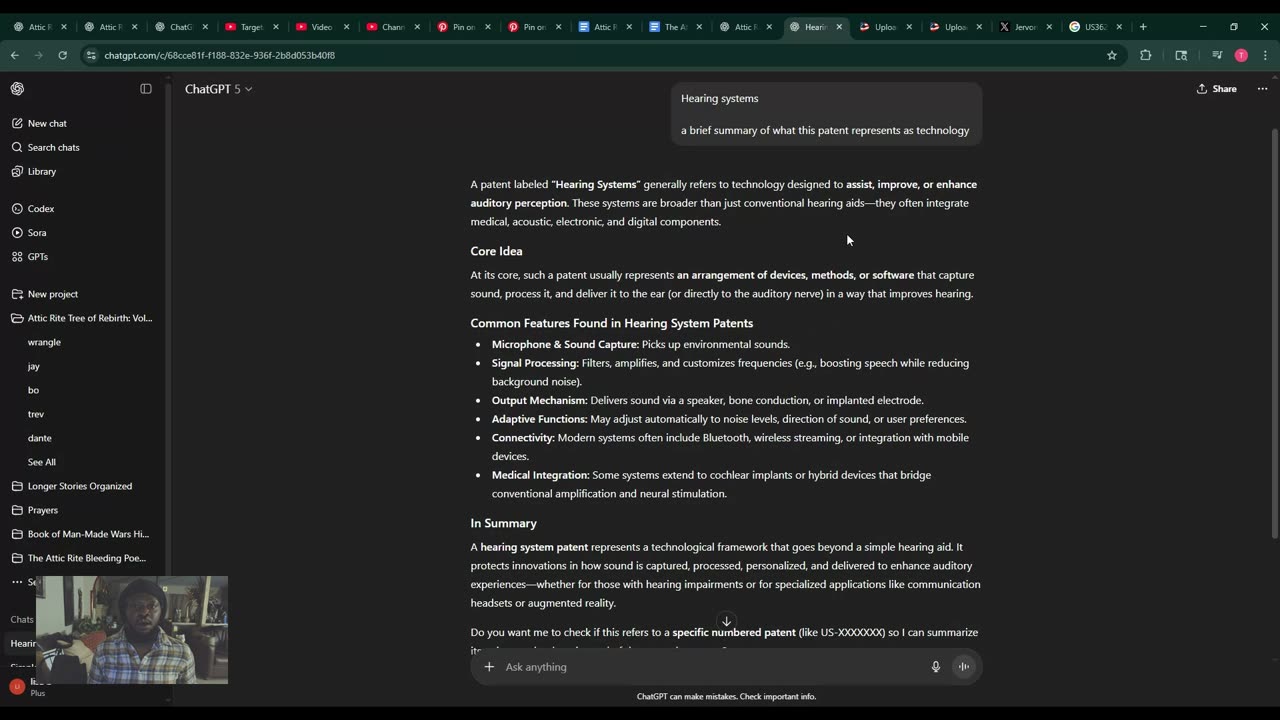
Task: Open Search chats
Action: pyautogui.click(x=53, y=147)
